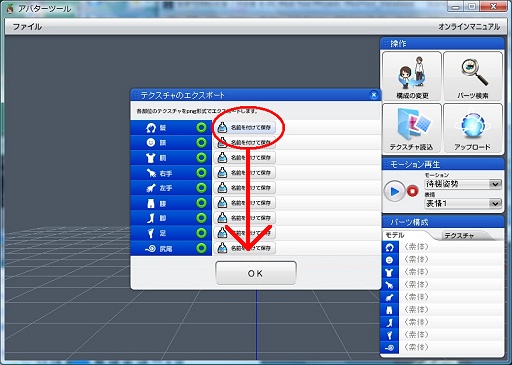512x365 pixels.
Task: Toggle the green circle for 顔 face texture
Action: click(201, 143)
